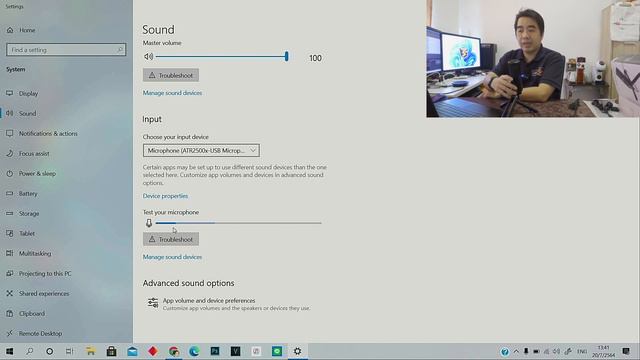Open Task View from taskbar
640x360 pixels.
tap(69, 351)
